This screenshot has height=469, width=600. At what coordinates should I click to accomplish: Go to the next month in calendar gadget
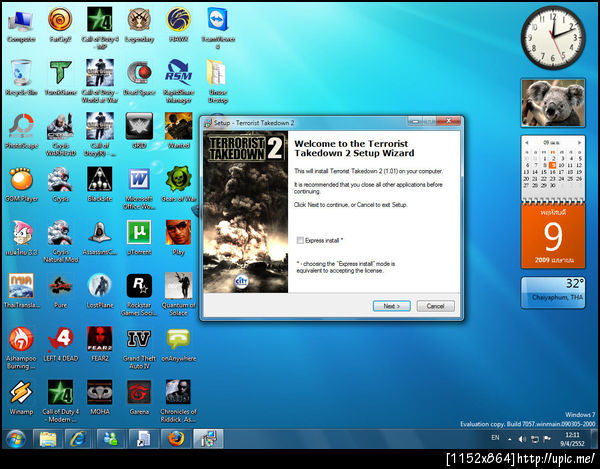(579, 142)
